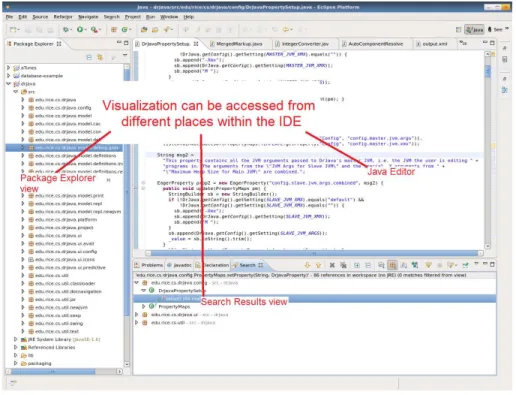Expand Referenced Libraries node

(x=15, y=347)
